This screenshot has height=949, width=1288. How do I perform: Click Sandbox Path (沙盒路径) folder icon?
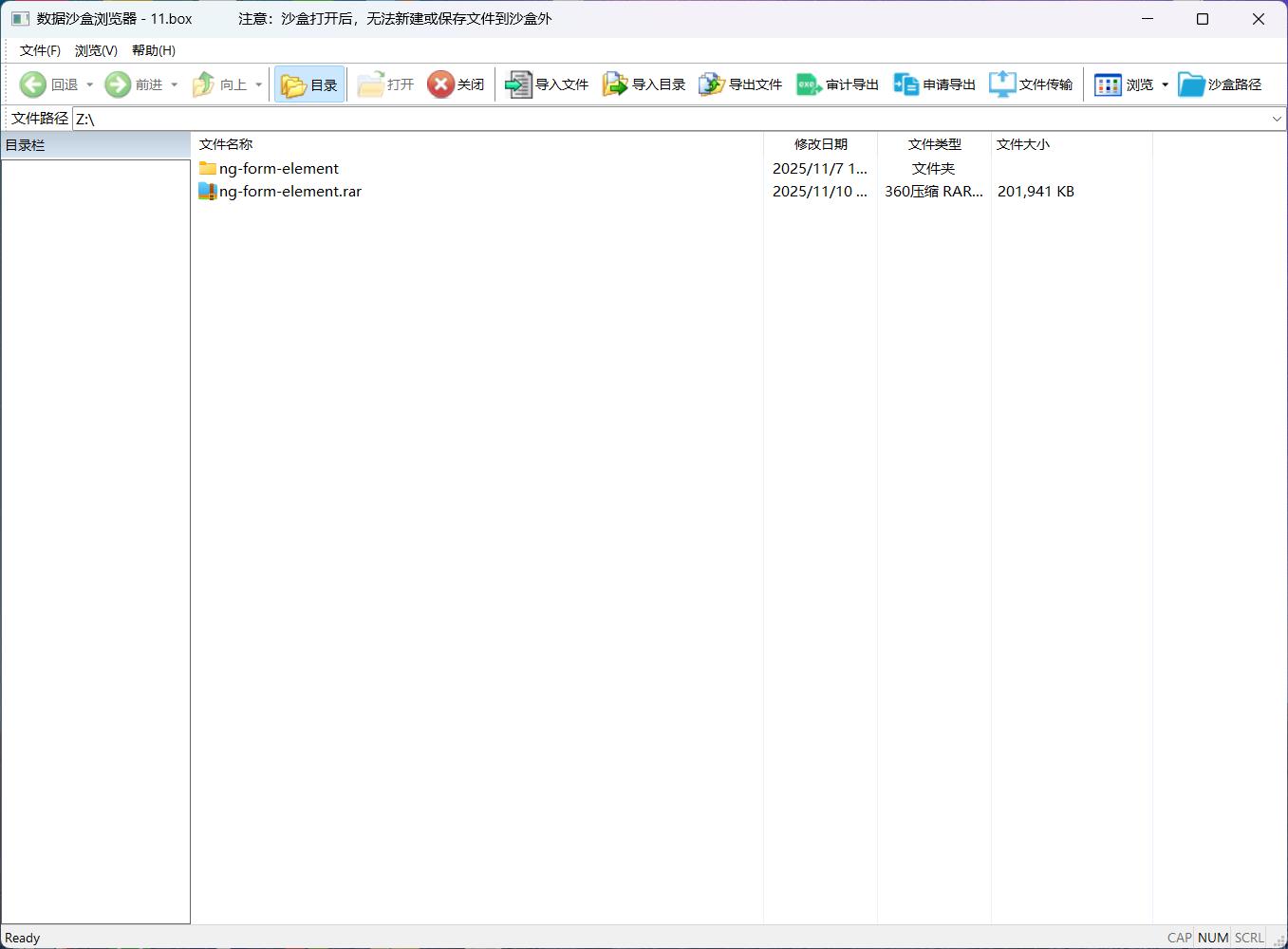[1191, 84]
